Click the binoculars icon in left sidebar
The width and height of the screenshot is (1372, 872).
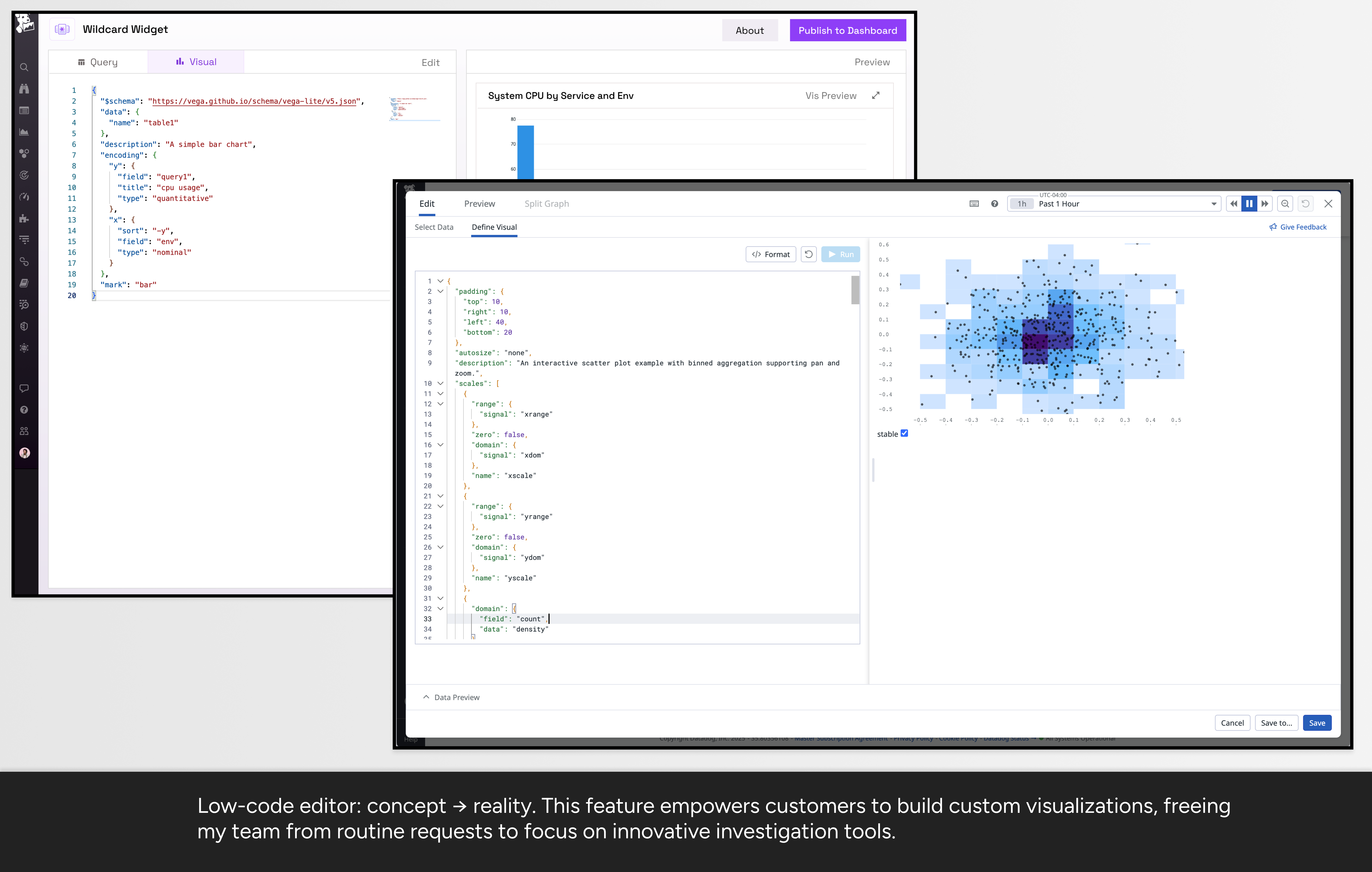click(x=24, y=89)
